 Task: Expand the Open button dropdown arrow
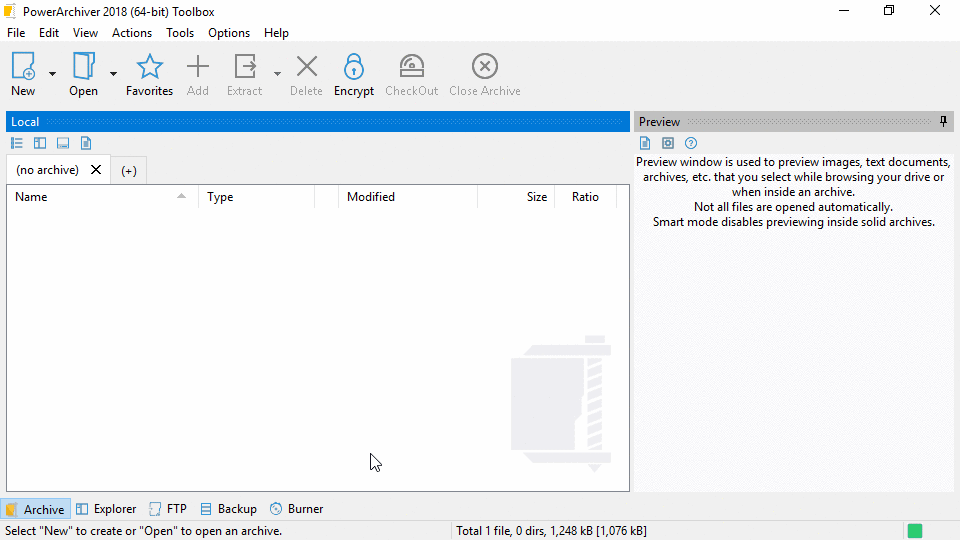[113, 74]
